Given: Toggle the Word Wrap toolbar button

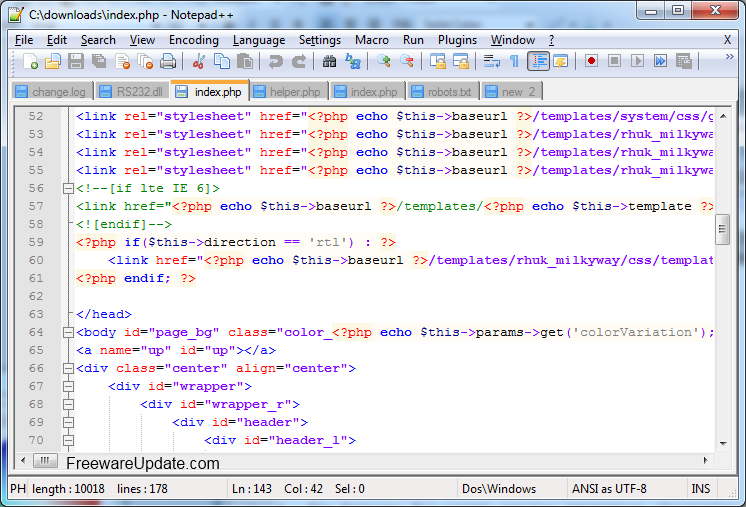Looking at the screenshot, I should [491, 61].
